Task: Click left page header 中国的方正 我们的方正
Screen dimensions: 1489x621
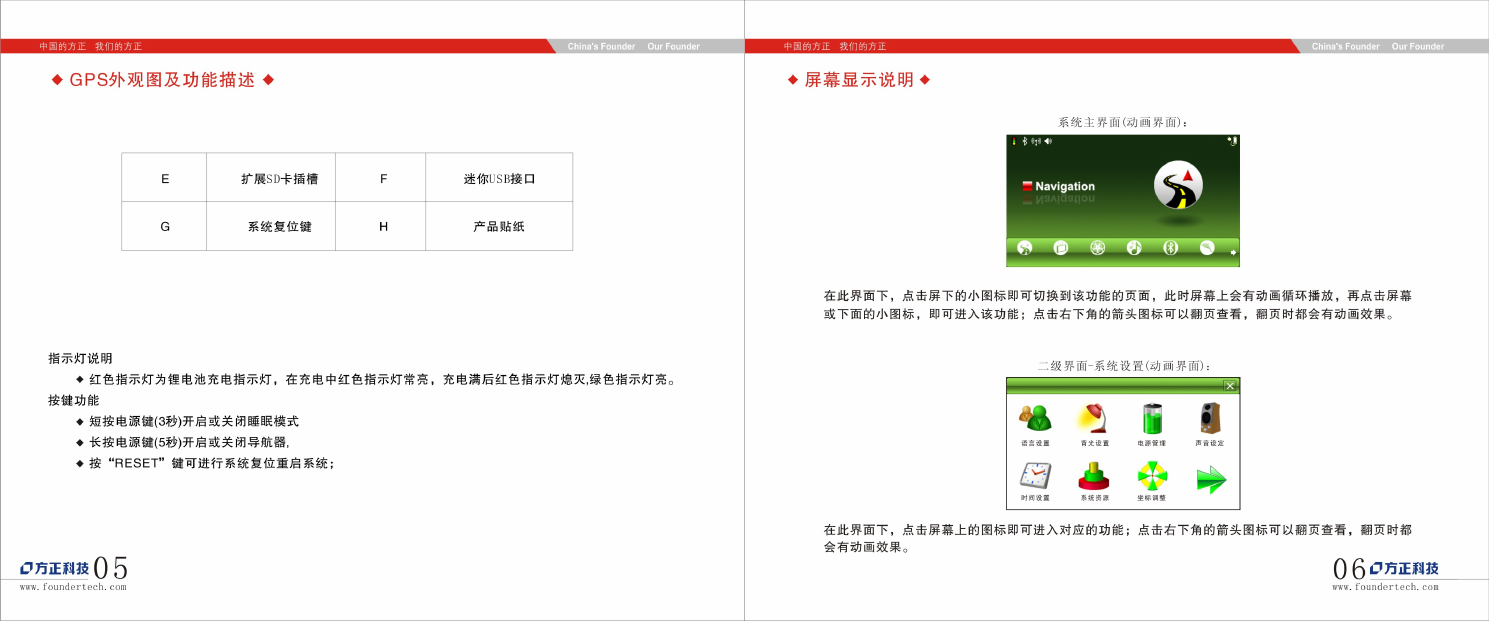Action: (91, 46)
